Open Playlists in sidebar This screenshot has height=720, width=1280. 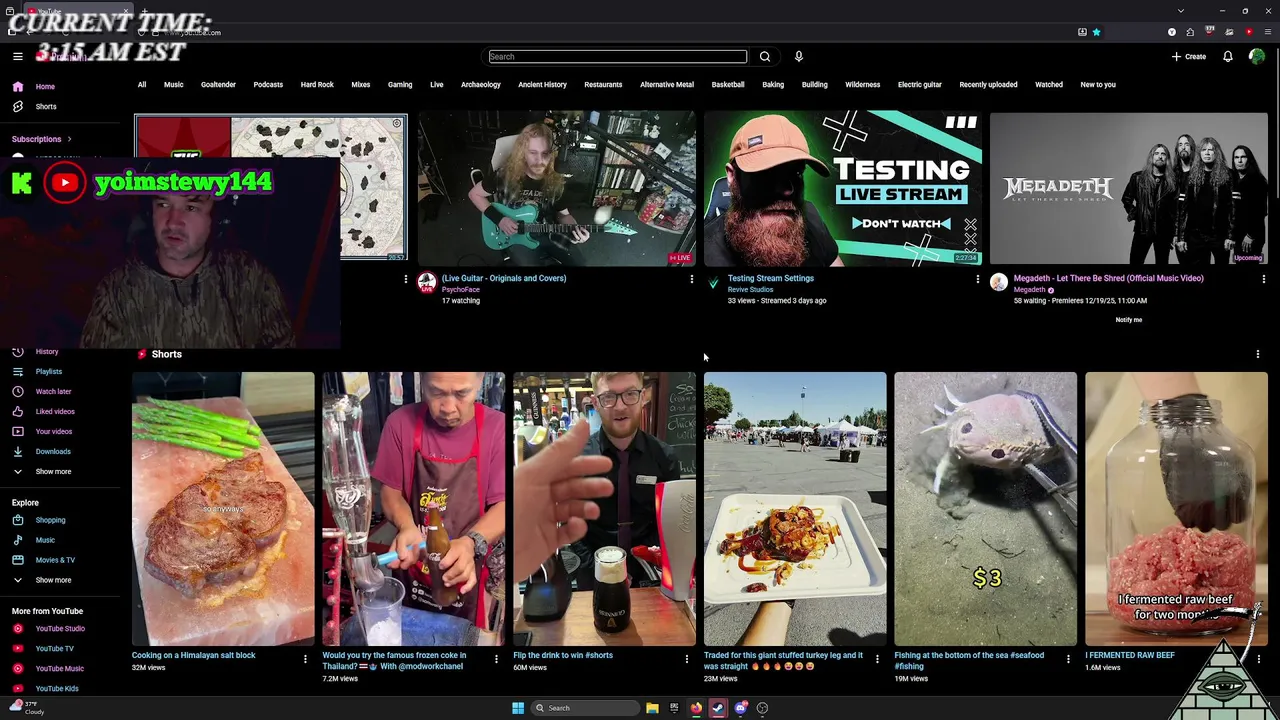pyautogui.click(x=49, y=372)
